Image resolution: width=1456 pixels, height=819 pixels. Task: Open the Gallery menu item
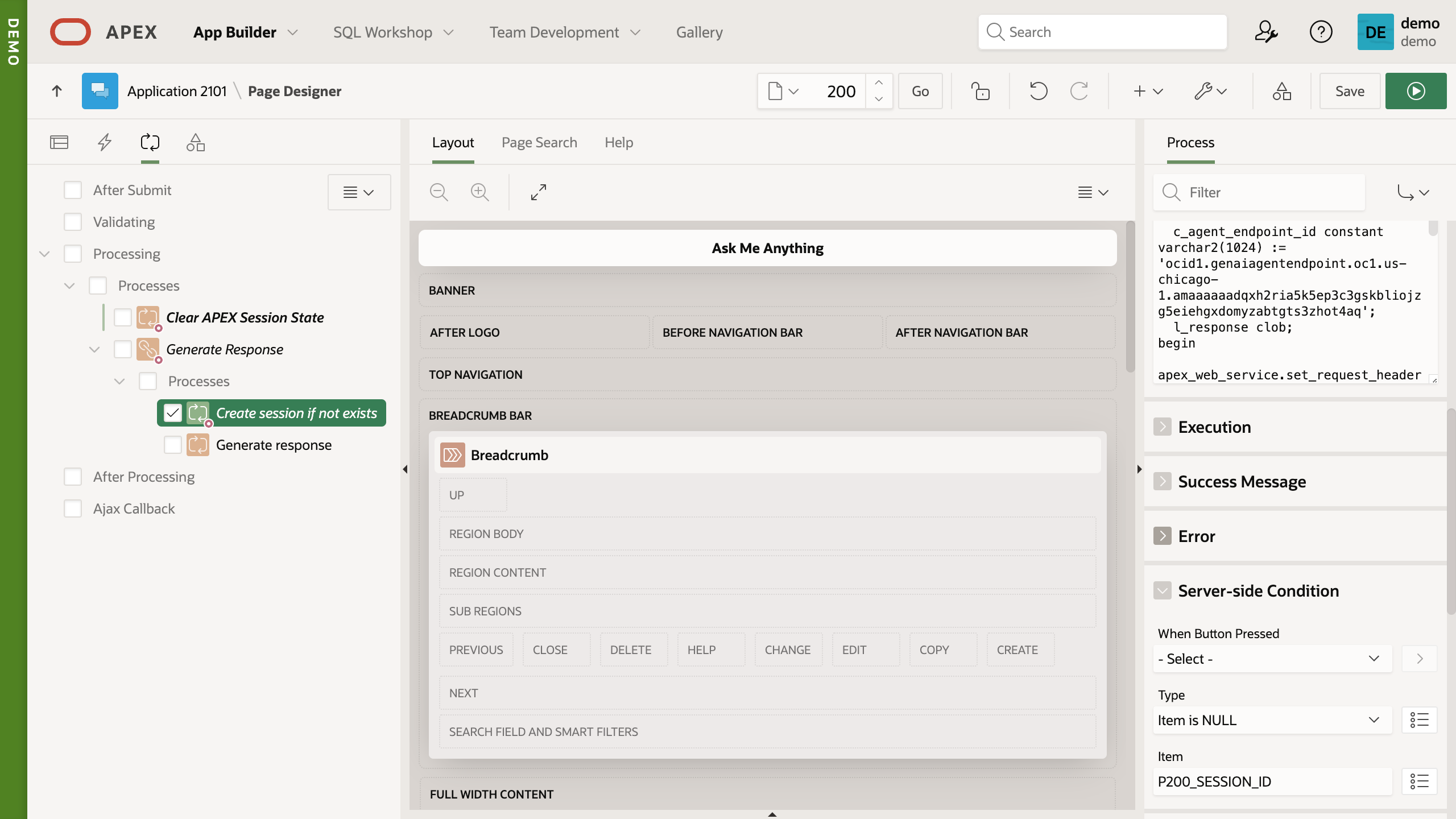point(699,32)
